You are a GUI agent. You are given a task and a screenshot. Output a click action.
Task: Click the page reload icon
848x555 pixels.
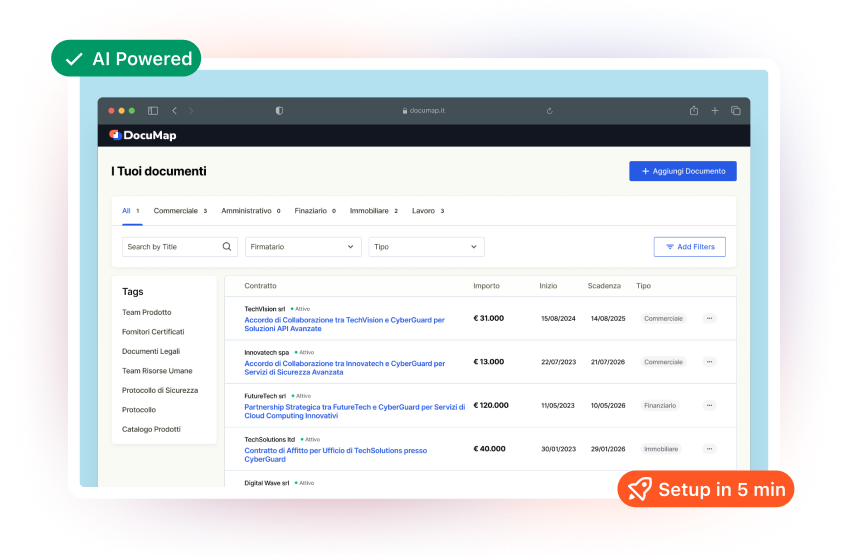(550, 111)
